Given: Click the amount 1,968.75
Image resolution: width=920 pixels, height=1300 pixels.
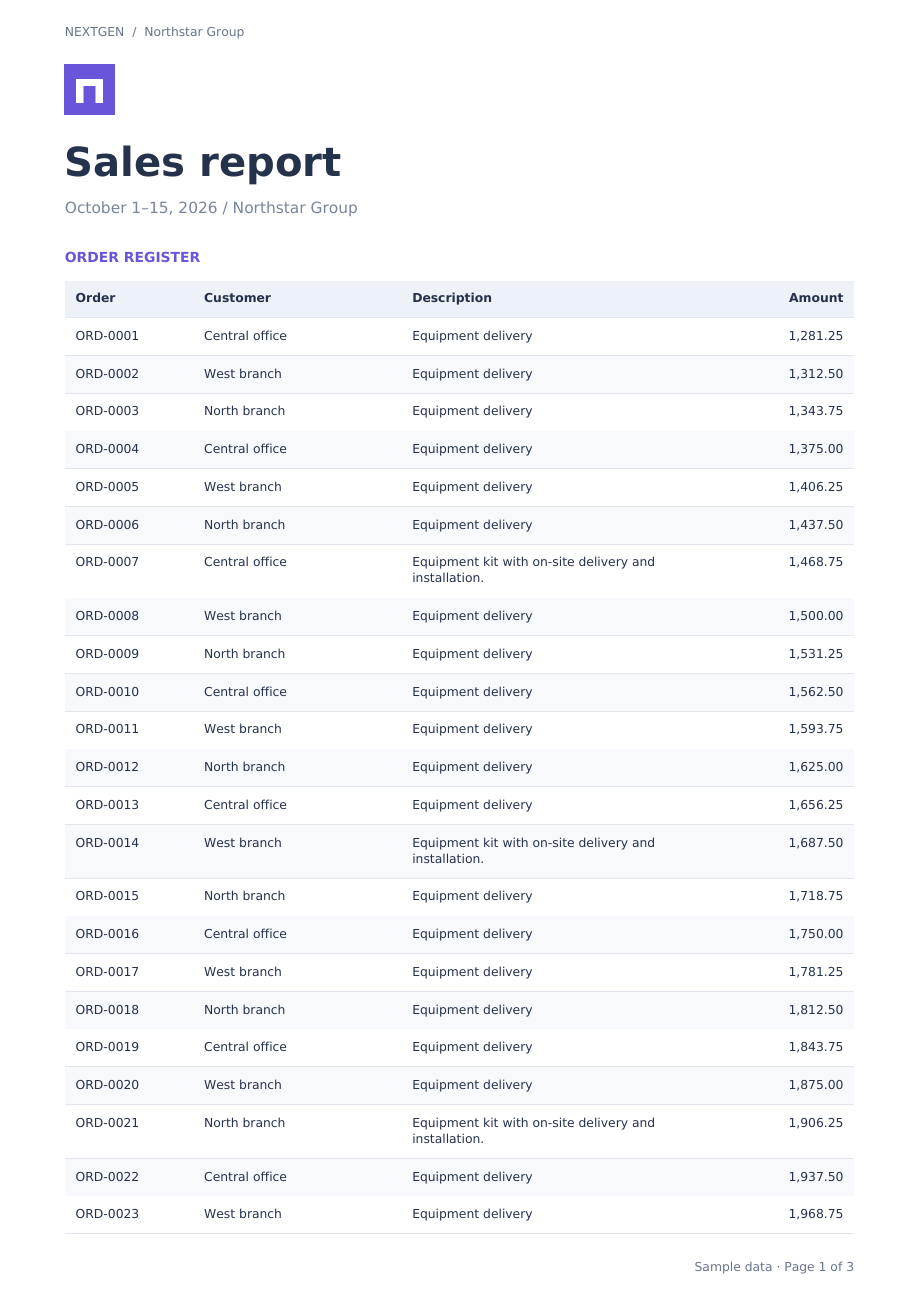Looking at the screenshot, I should (x=816, y=1214).
